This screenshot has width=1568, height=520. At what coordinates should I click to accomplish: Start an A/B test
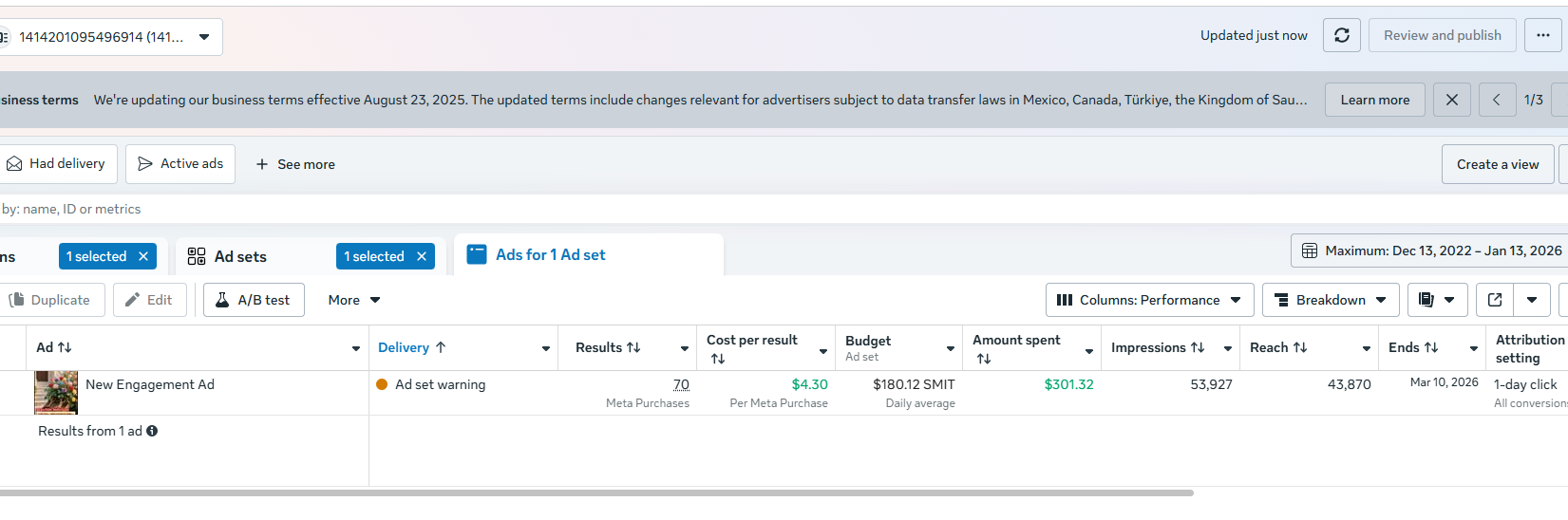point(254,300)
